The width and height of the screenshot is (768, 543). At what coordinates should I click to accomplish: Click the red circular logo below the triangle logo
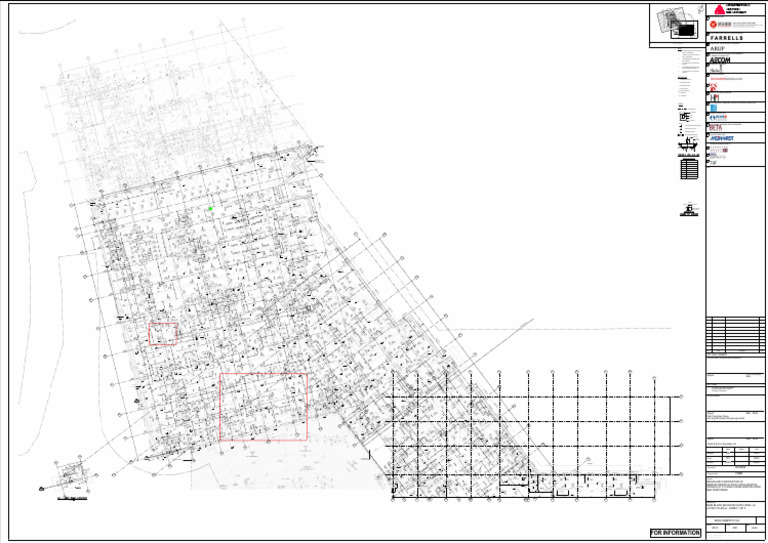[714, 24]
